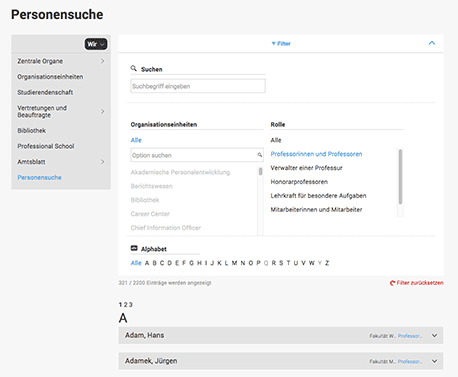
Task: Expand the Adamek, Jürgen entry chevron
Action: [x=434, y=361]
